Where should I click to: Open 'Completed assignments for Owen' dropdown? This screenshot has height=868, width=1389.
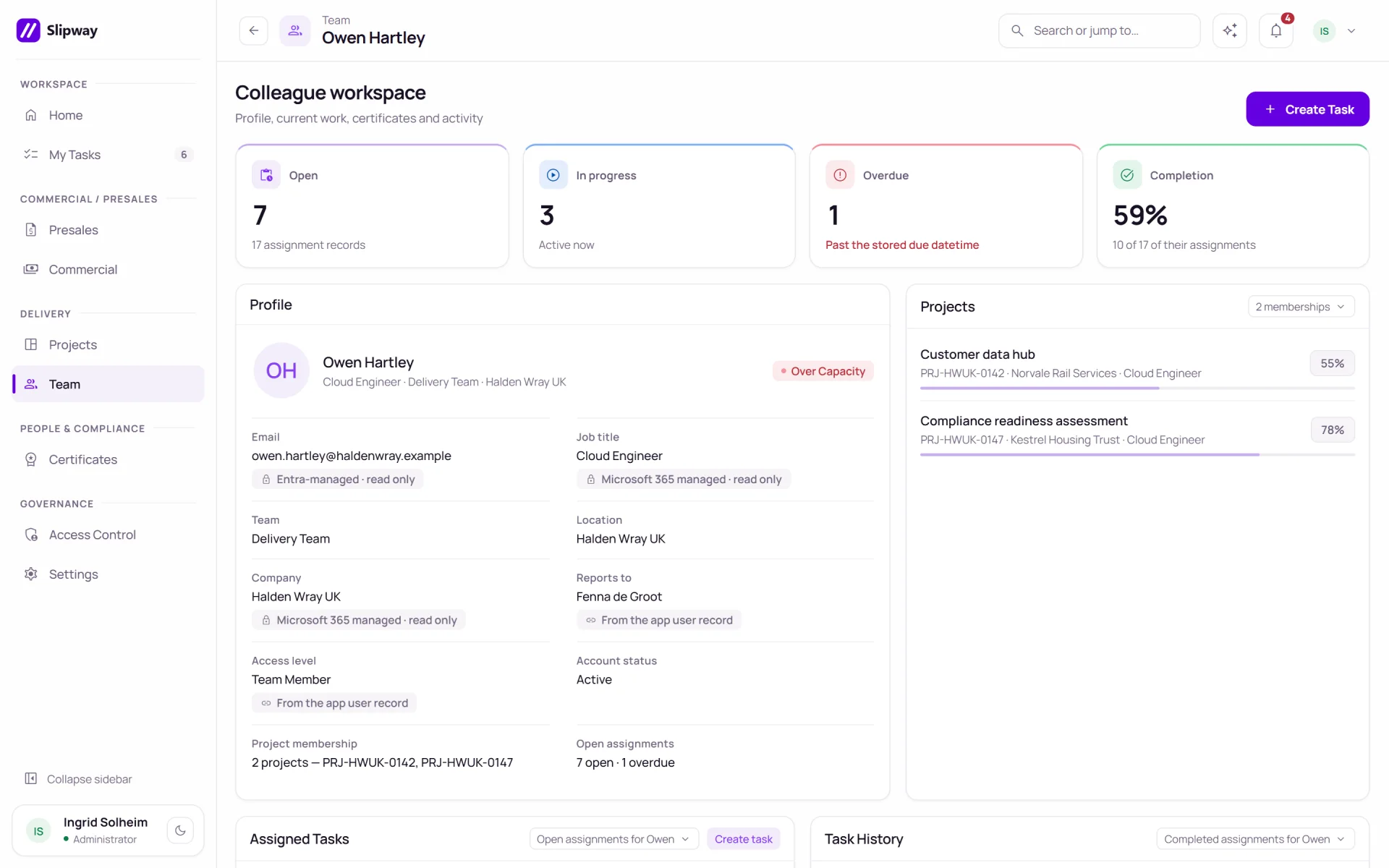(1255, 839)
